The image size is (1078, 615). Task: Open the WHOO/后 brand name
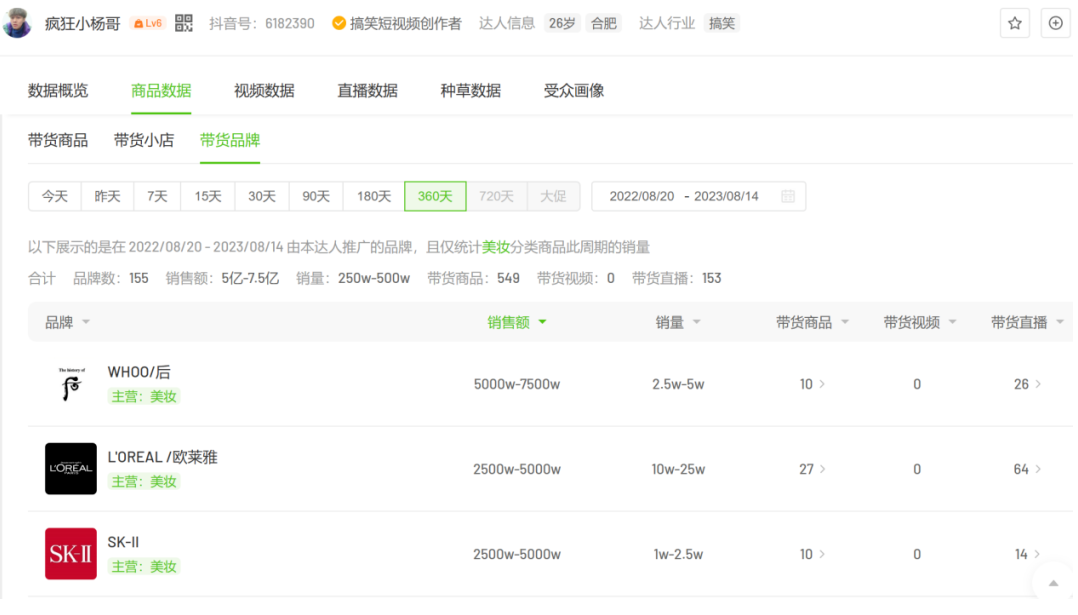(139, 372)
